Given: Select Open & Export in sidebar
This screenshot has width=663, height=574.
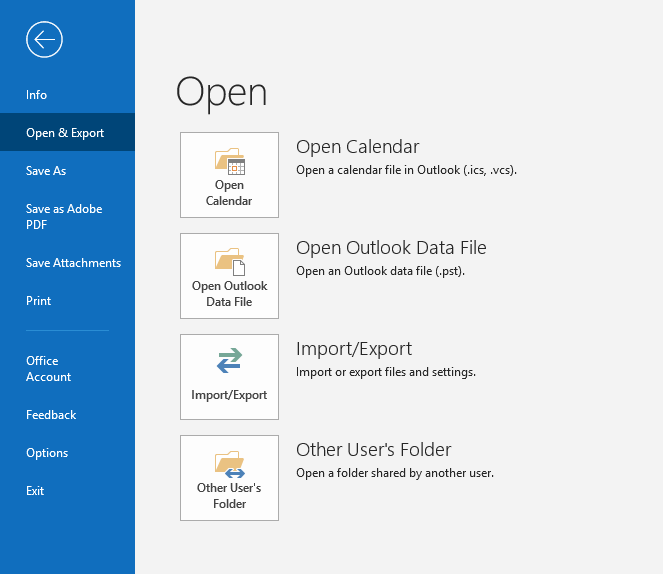Looking at the screenshot, I should 65,133.
